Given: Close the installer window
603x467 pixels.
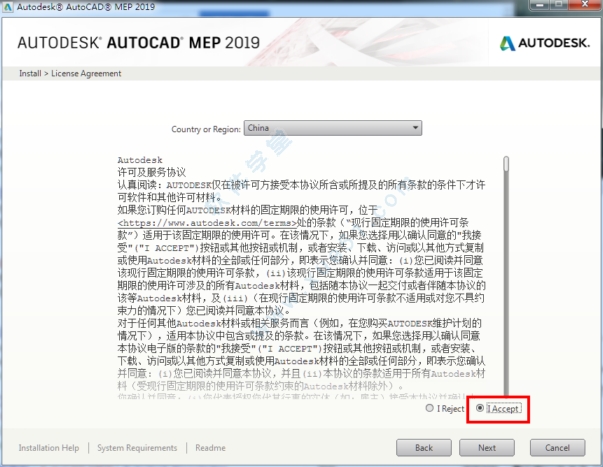Looking at the screenshot, I should [x=585, y=5].
